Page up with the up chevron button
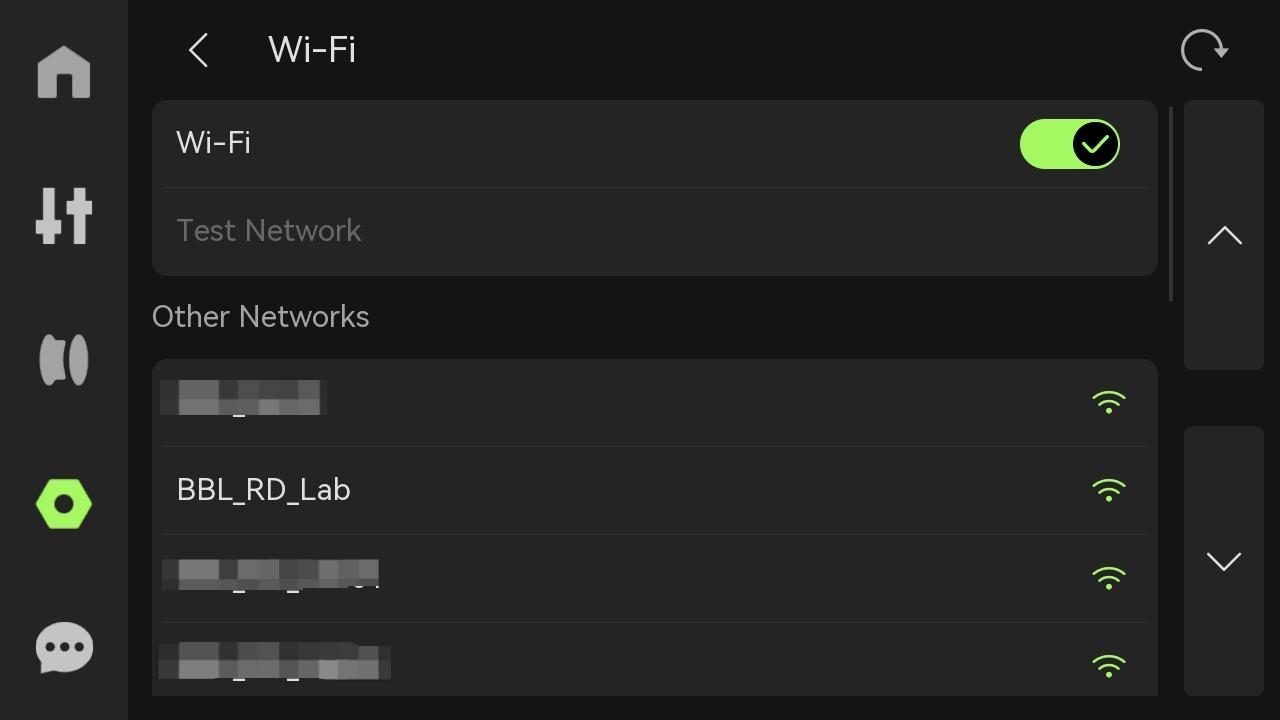1280x720 pixels. [x=1224, y=235]
